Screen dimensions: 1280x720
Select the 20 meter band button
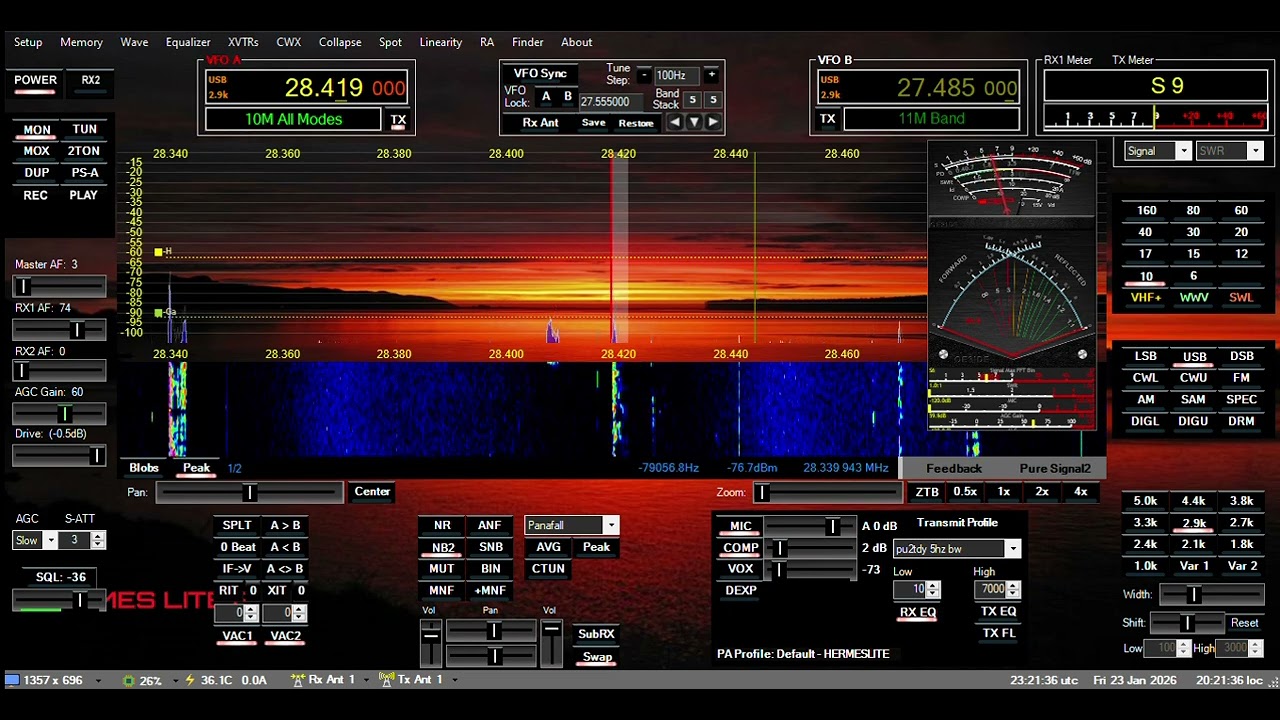click(1241, 232)
